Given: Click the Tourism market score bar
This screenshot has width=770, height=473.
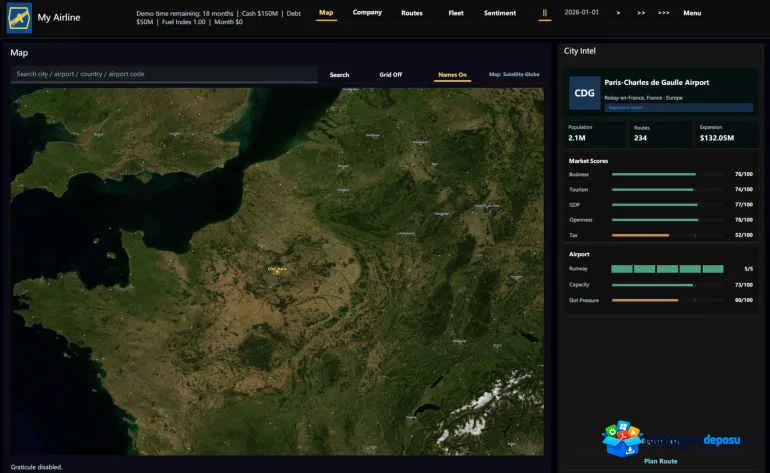Looking at the screenshot, I should [x=666, y=190].
